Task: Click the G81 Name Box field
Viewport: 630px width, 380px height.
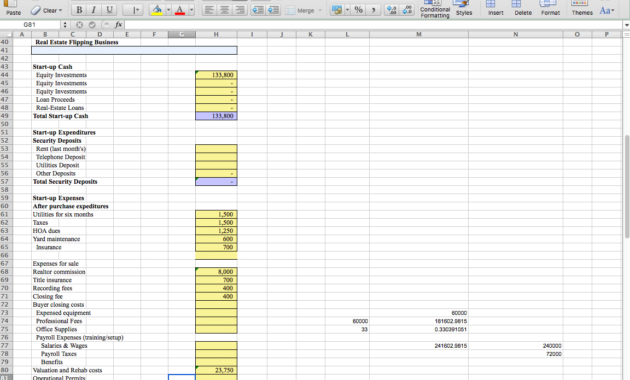Action: (x=30, y=25)
